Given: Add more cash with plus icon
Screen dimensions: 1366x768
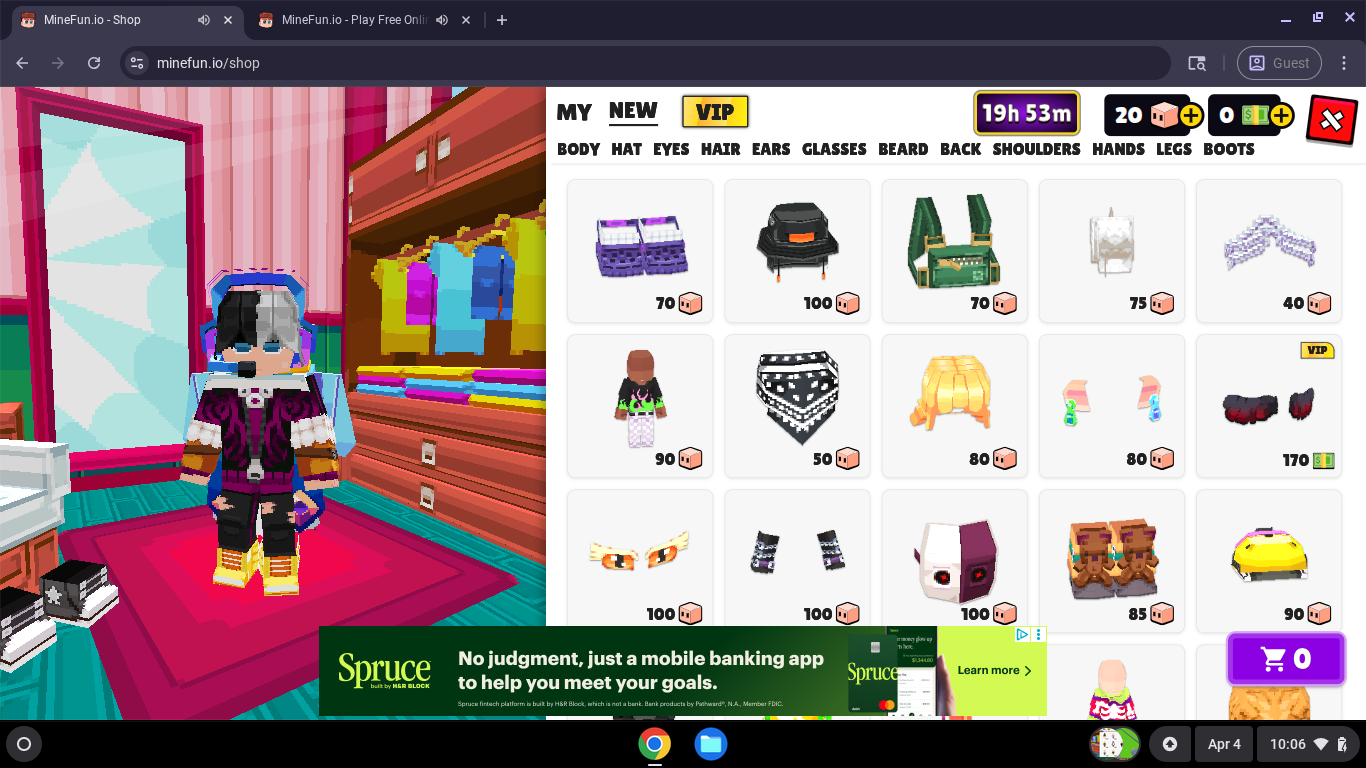Looking at the screenshot, I should click(1282, 116).
